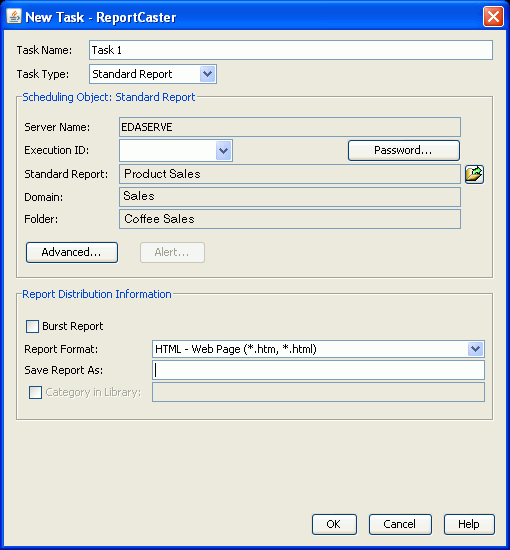The image size is (510, 550).
Task: Click the Java icon in title bar
Action: (x=14, y=16)
